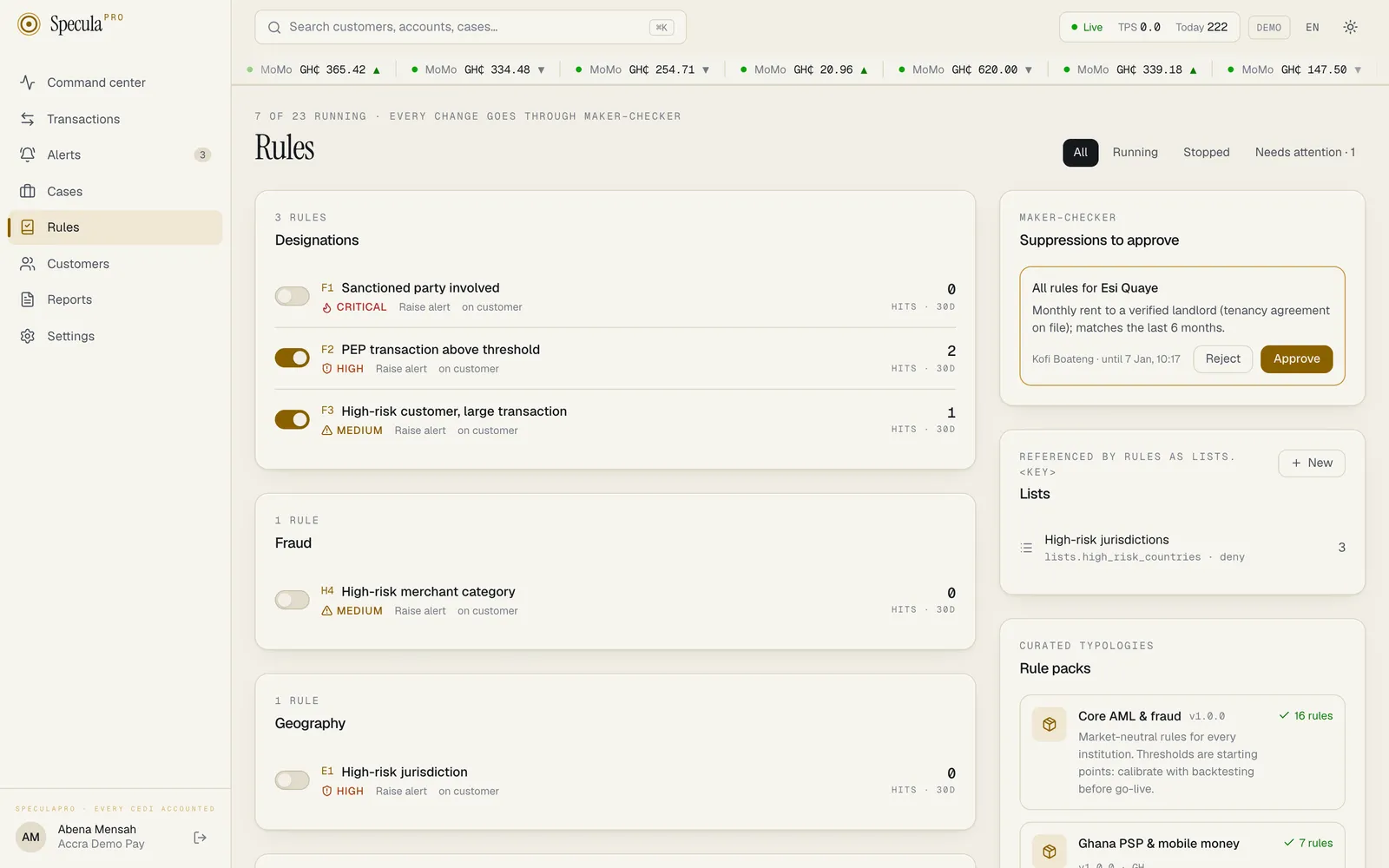Click the Specula logo icon
Image resolution: width=1389 pixels, height=868 pixels.
(x=29, y=24)
